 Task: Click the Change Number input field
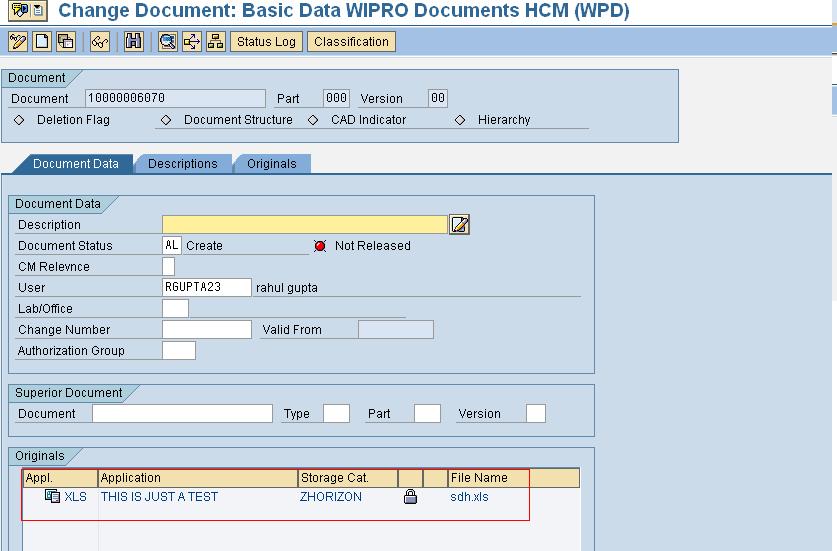[x=207, y=329]
